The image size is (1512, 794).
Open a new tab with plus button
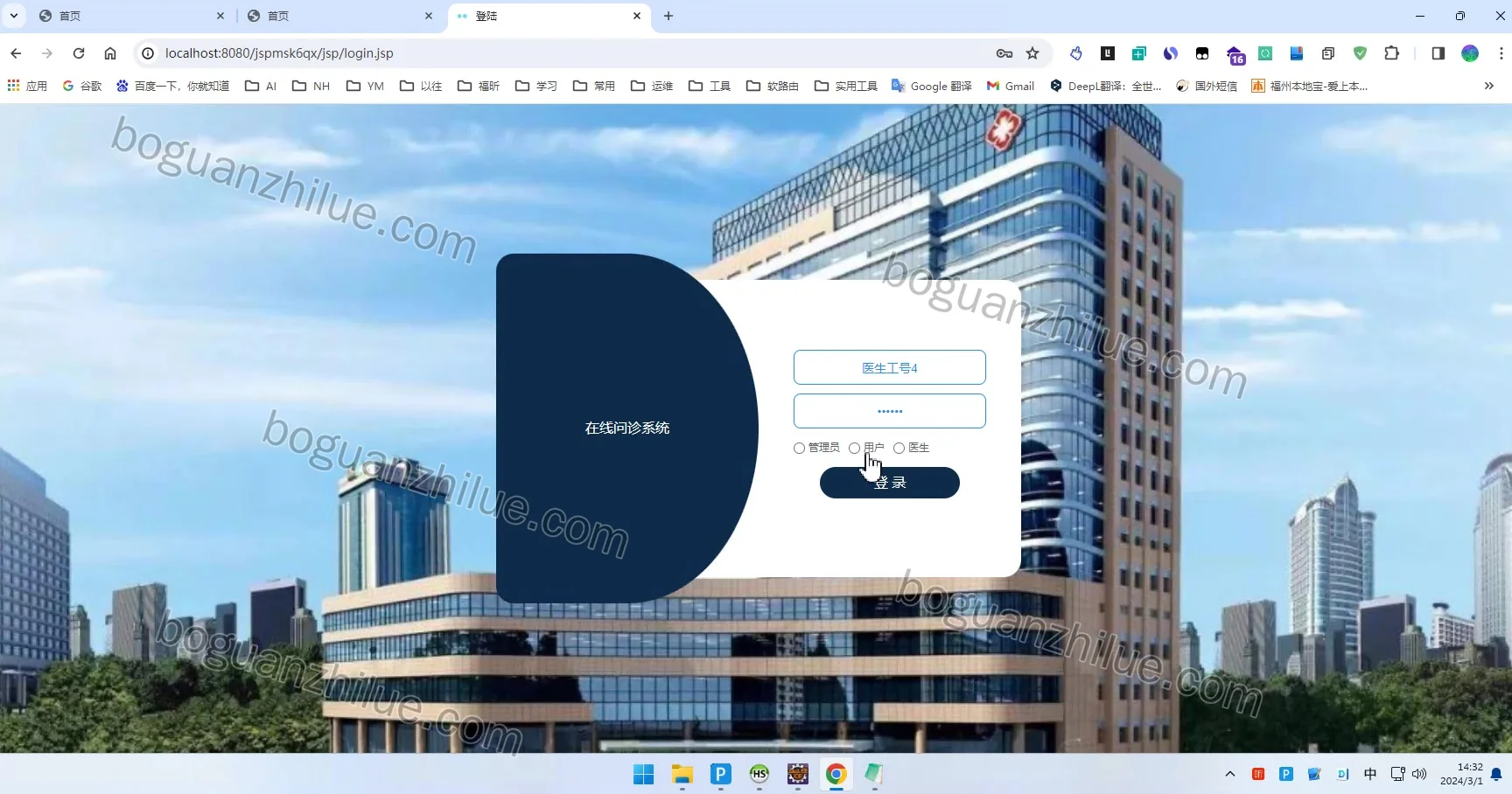(x=668, y=16)
